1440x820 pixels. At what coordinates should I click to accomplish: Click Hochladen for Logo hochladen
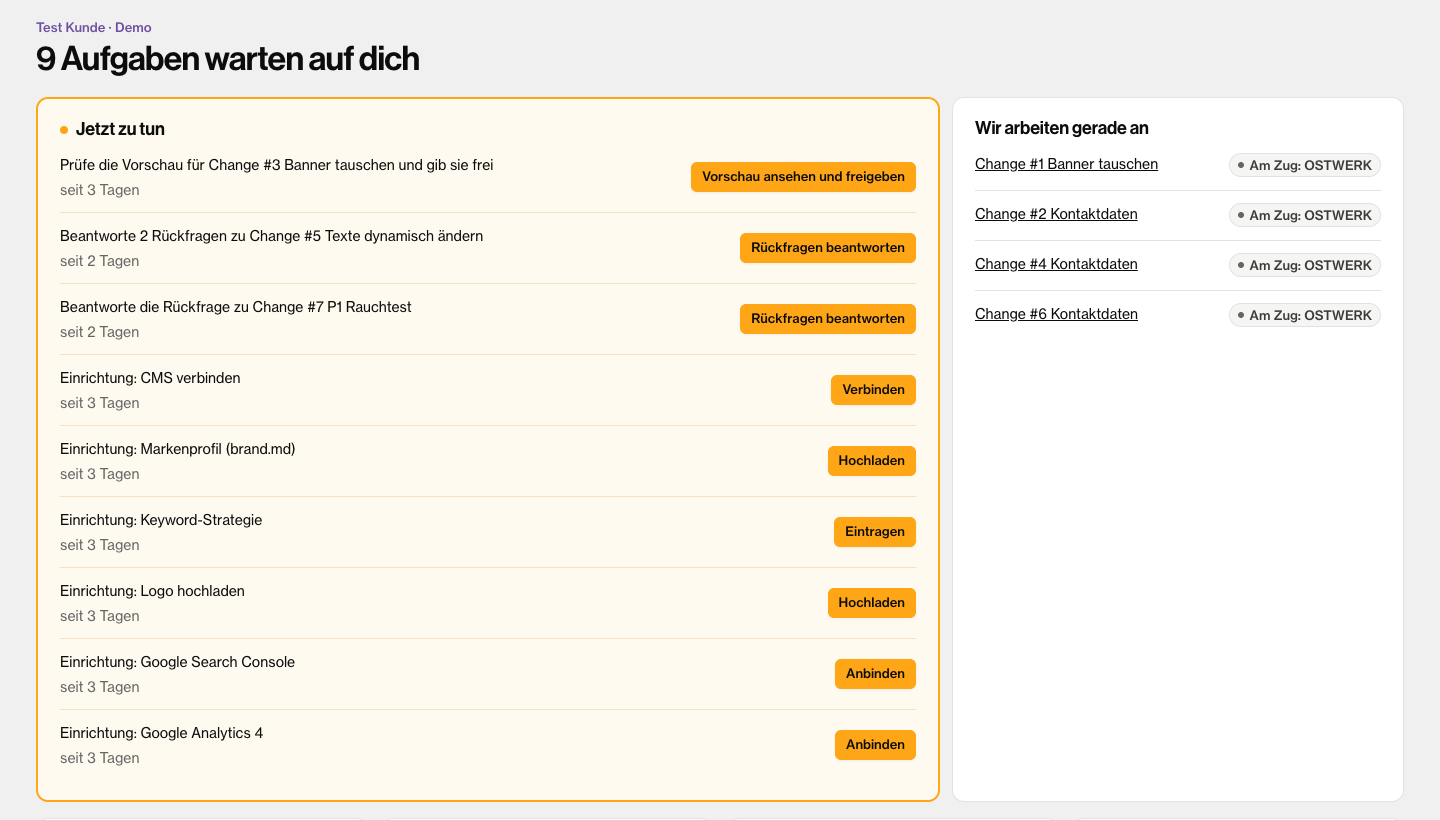pos(871,603)
